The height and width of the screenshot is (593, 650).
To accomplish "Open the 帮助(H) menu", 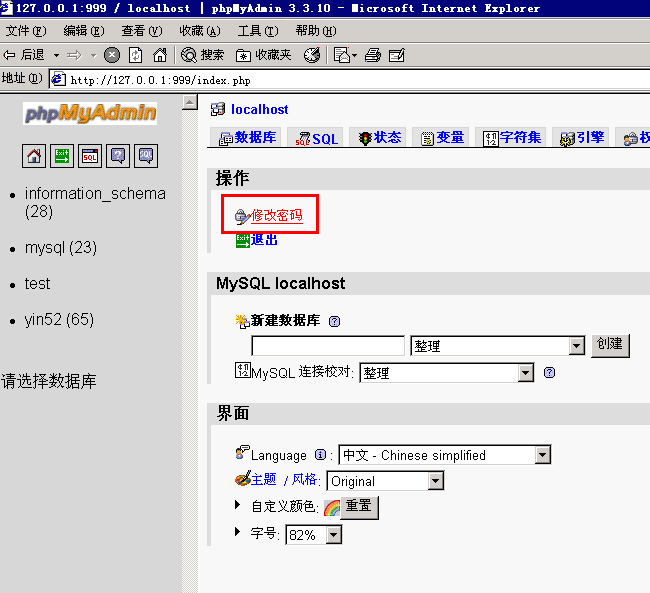I will click(316, 31).
